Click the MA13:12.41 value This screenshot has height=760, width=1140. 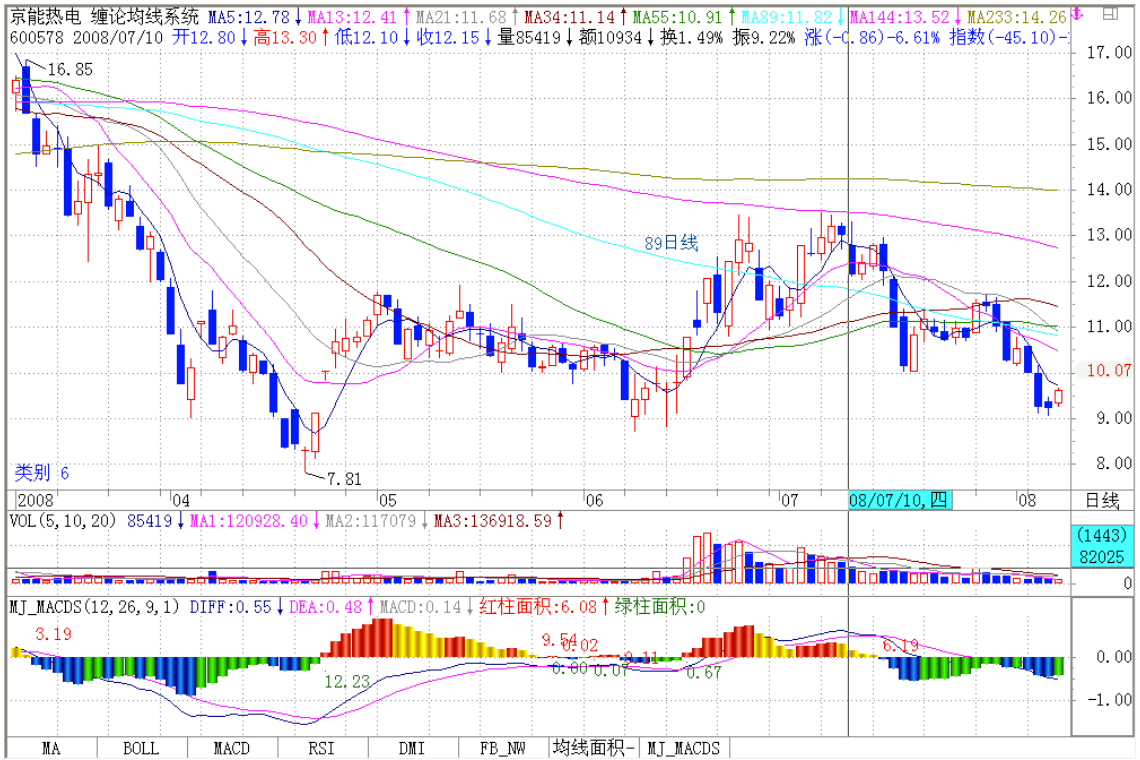click(x=352, y=16)
